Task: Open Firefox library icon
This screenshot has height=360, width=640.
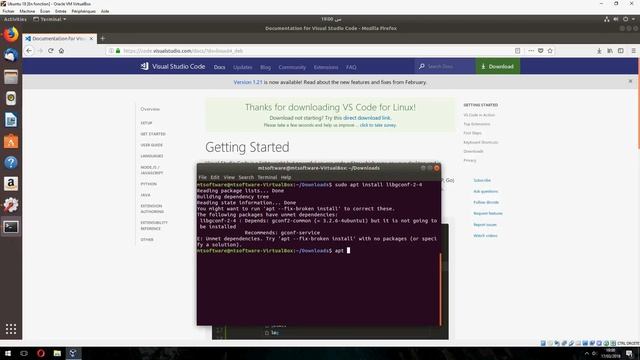Action: tap(610, 51)
